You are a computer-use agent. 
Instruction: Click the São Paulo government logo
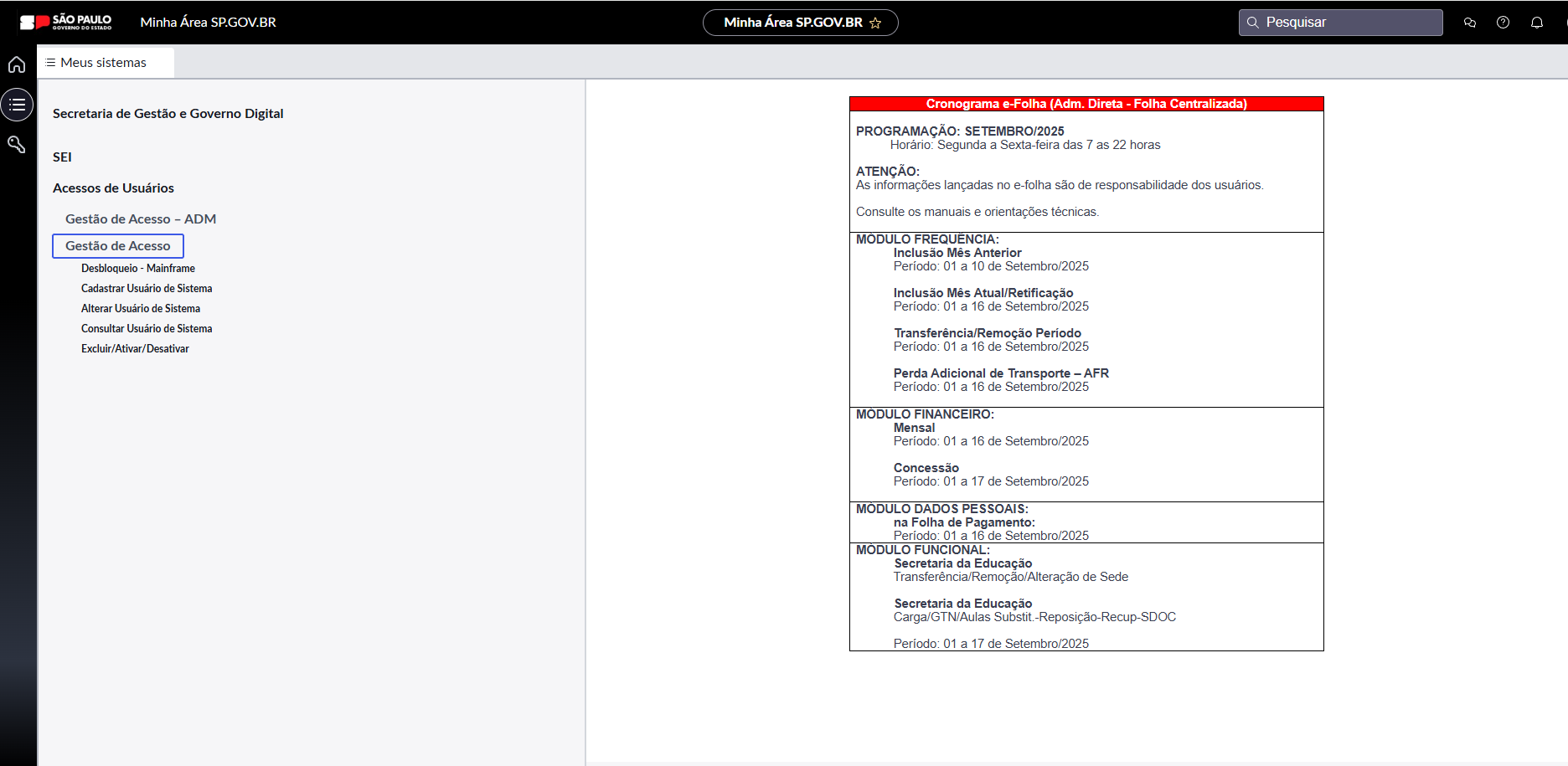point(65,22)
